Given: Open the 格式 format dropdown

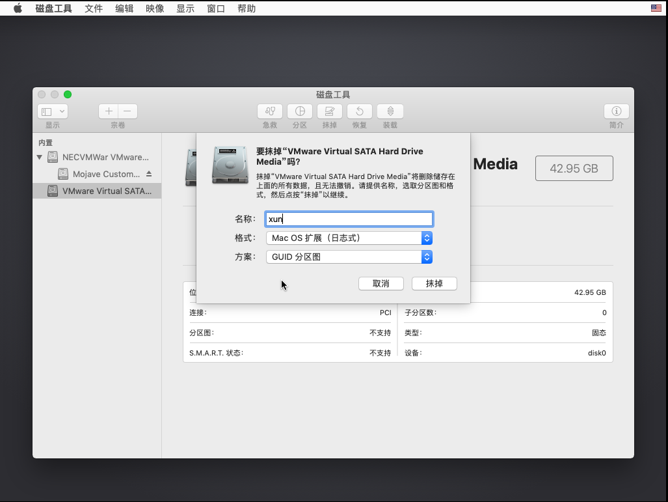Looking at the screenshot, I should (x=349, y=238).
